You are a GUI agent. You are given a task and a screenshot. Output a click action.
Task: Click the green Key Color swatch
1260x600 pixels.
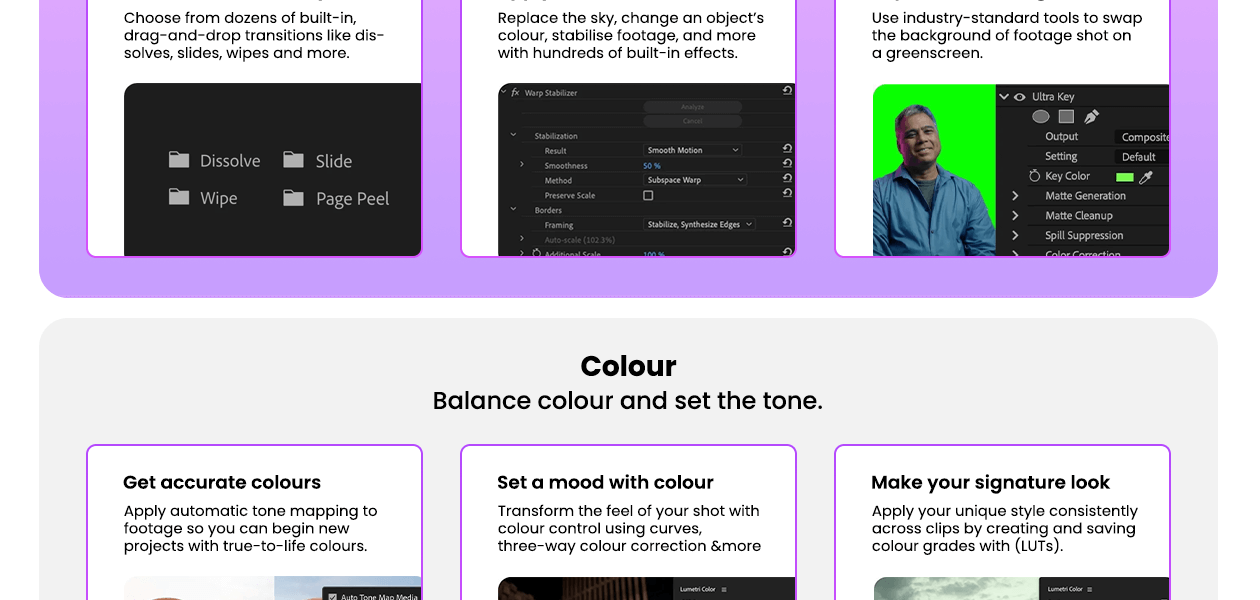tap(1124, 177)
